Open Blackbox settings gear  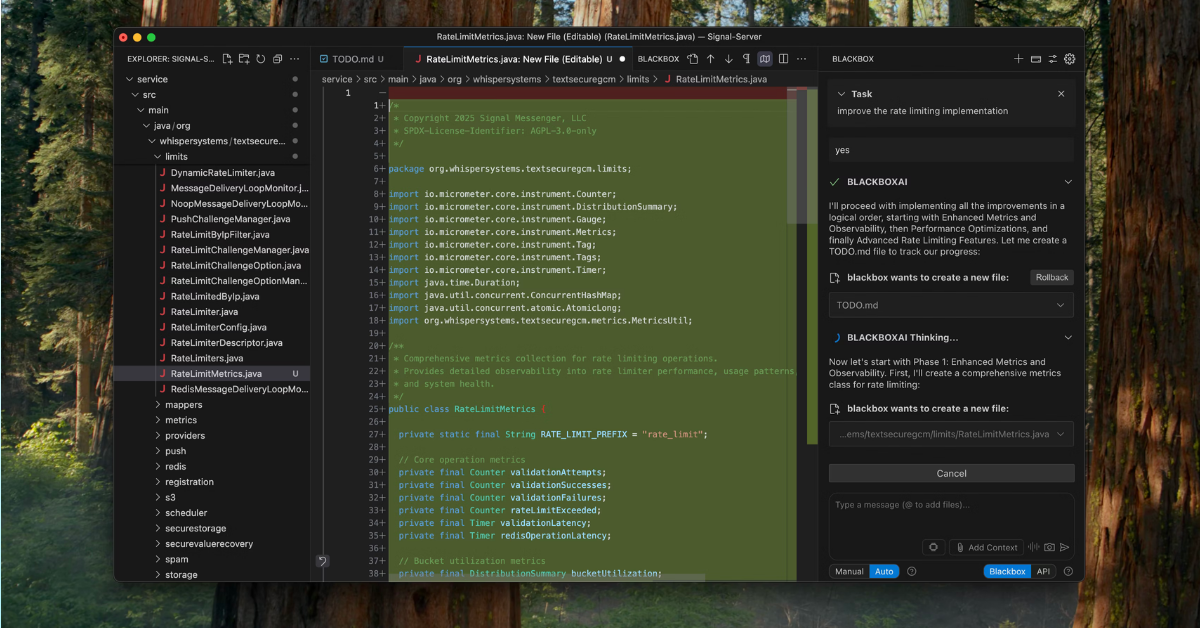(x=1069, y=59)
